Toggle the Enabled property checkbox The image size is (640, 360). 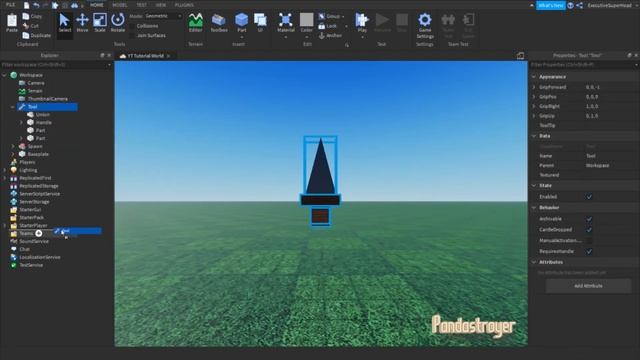point(589,197)
